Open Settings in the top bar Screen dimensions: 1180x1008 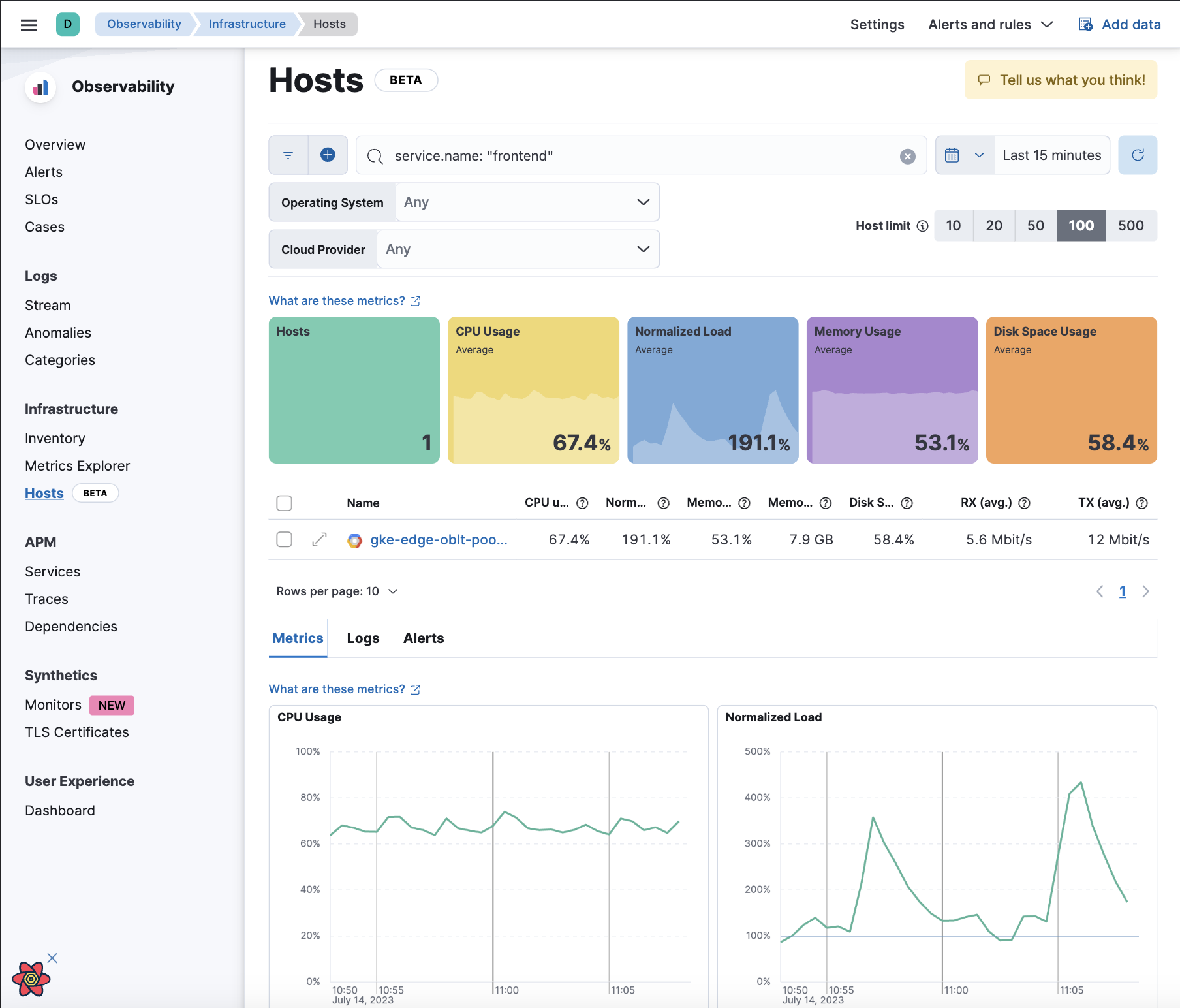coord(877,25)
